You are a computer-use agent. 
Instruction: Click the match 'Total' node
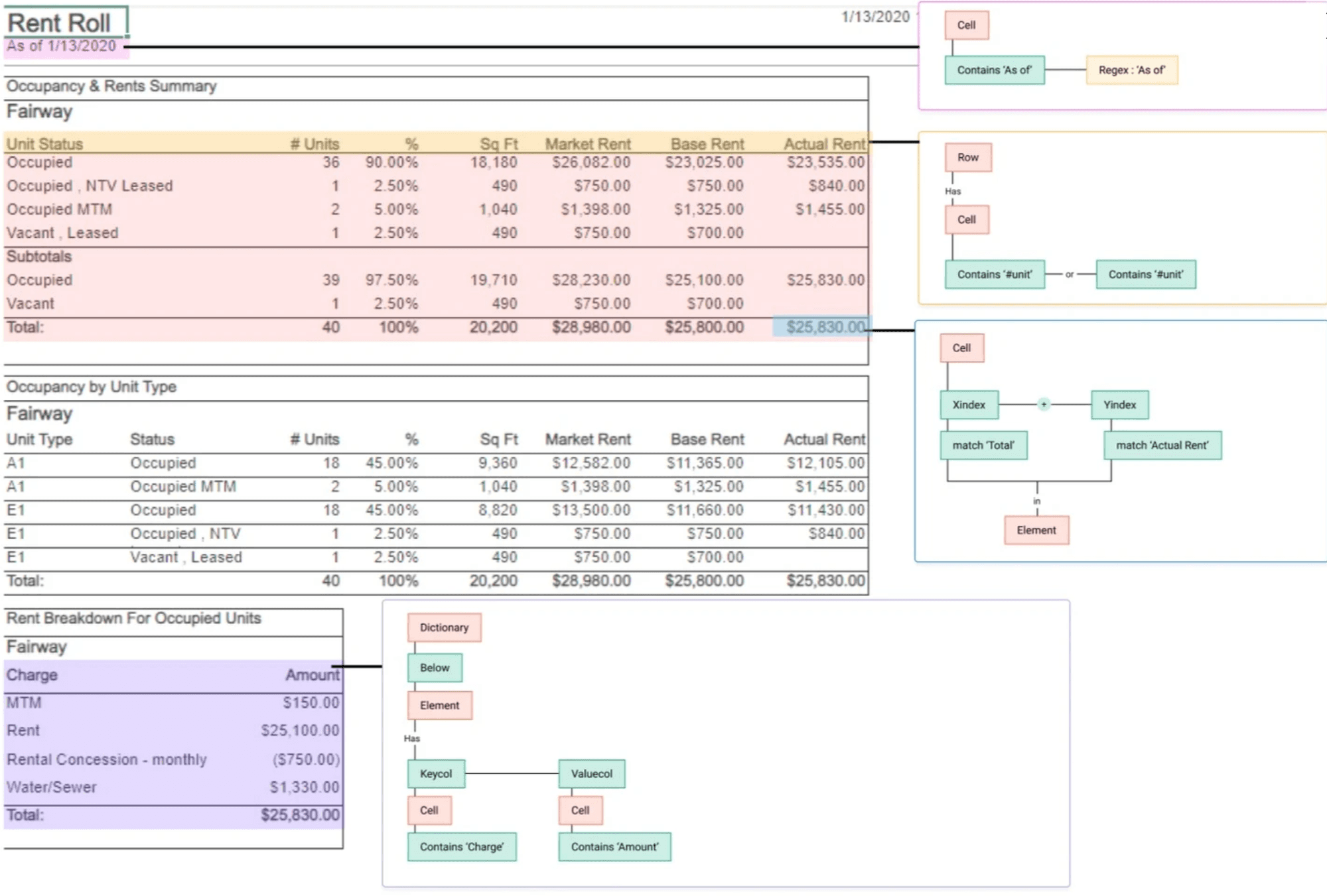(x=983, y=445)
